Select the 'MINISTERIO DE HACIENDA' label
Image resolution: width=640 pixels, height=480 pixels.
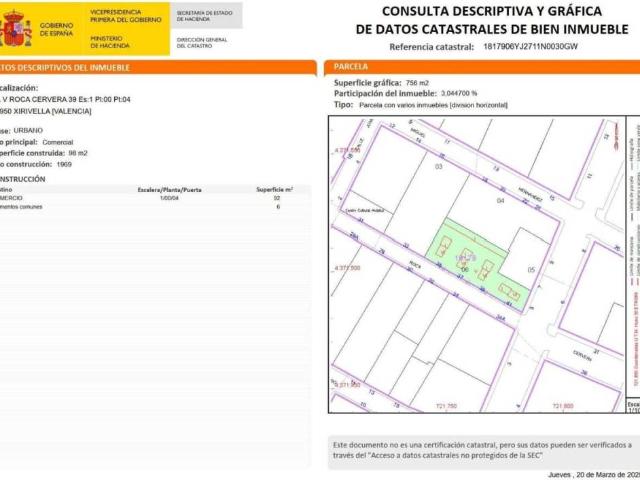pos(110,42)
